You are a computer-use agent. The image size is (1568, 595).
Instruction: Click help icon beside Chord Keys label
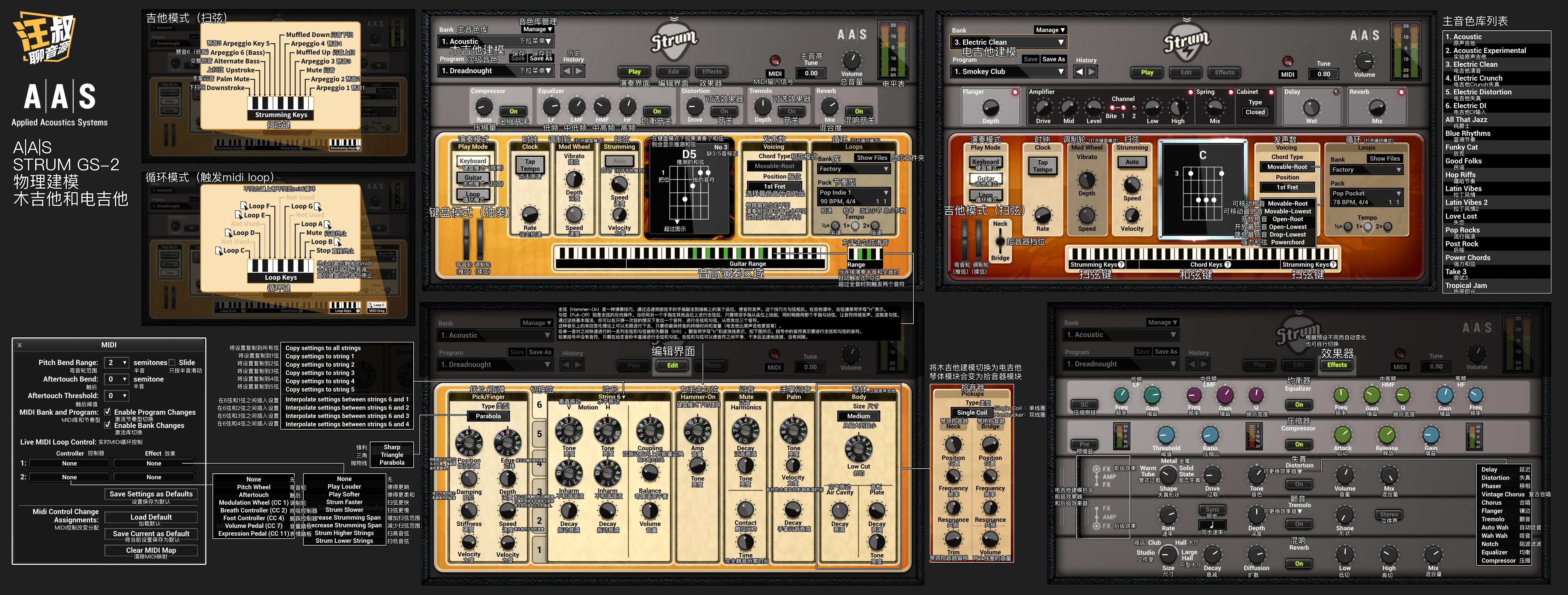pos(1228,265)
